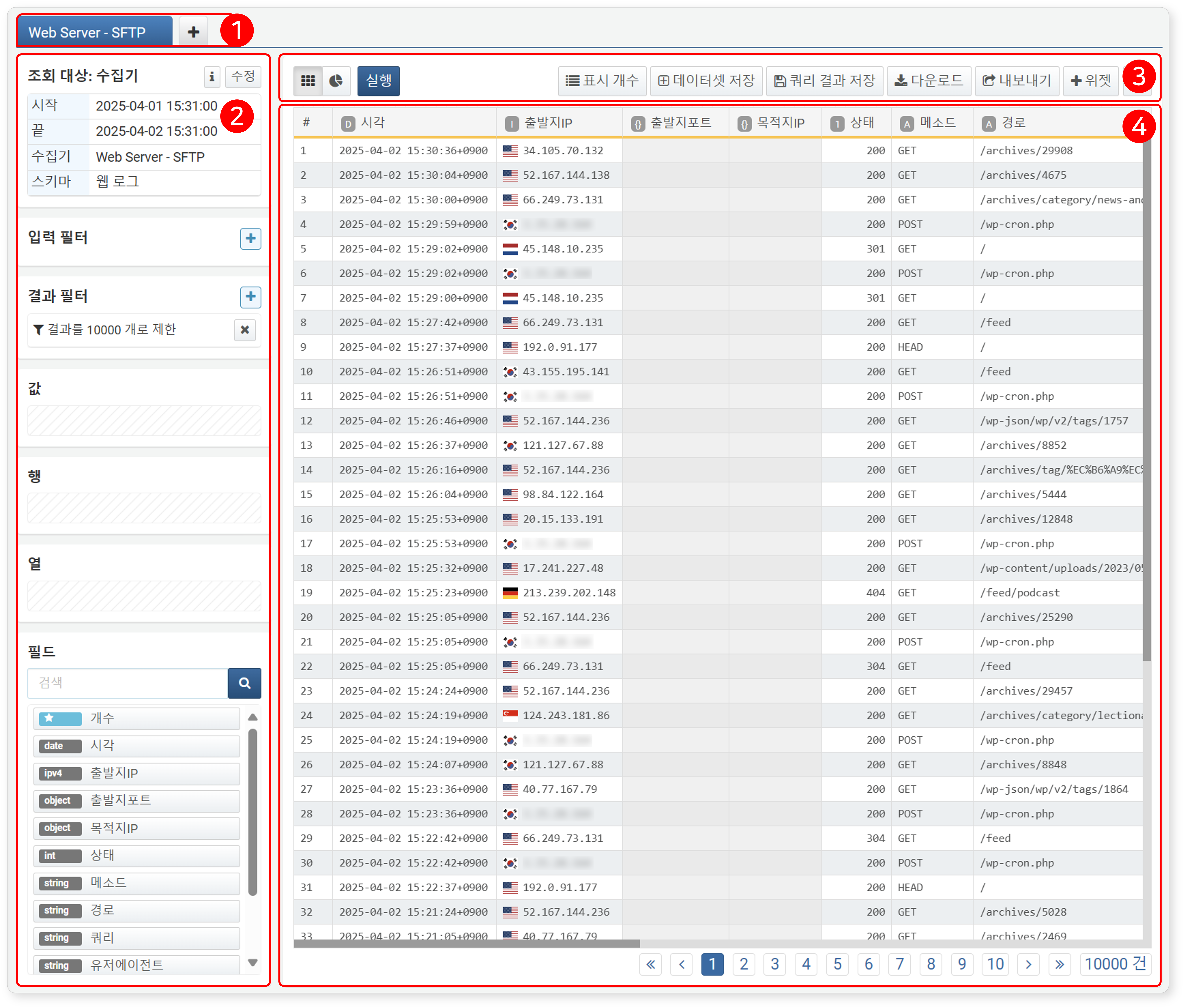Sort by 목적지IP column header
The width and height of the screenshot is (1184, 1008).
coord(775,123)
